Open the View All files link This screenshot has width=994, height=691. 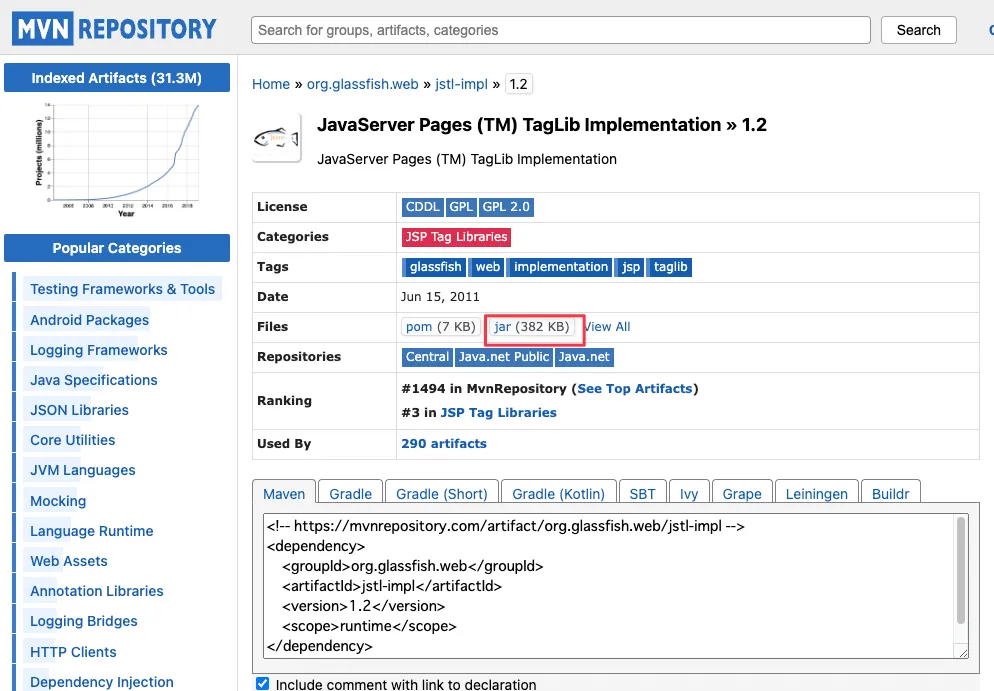pyautogui.click(x=607, y=327)
